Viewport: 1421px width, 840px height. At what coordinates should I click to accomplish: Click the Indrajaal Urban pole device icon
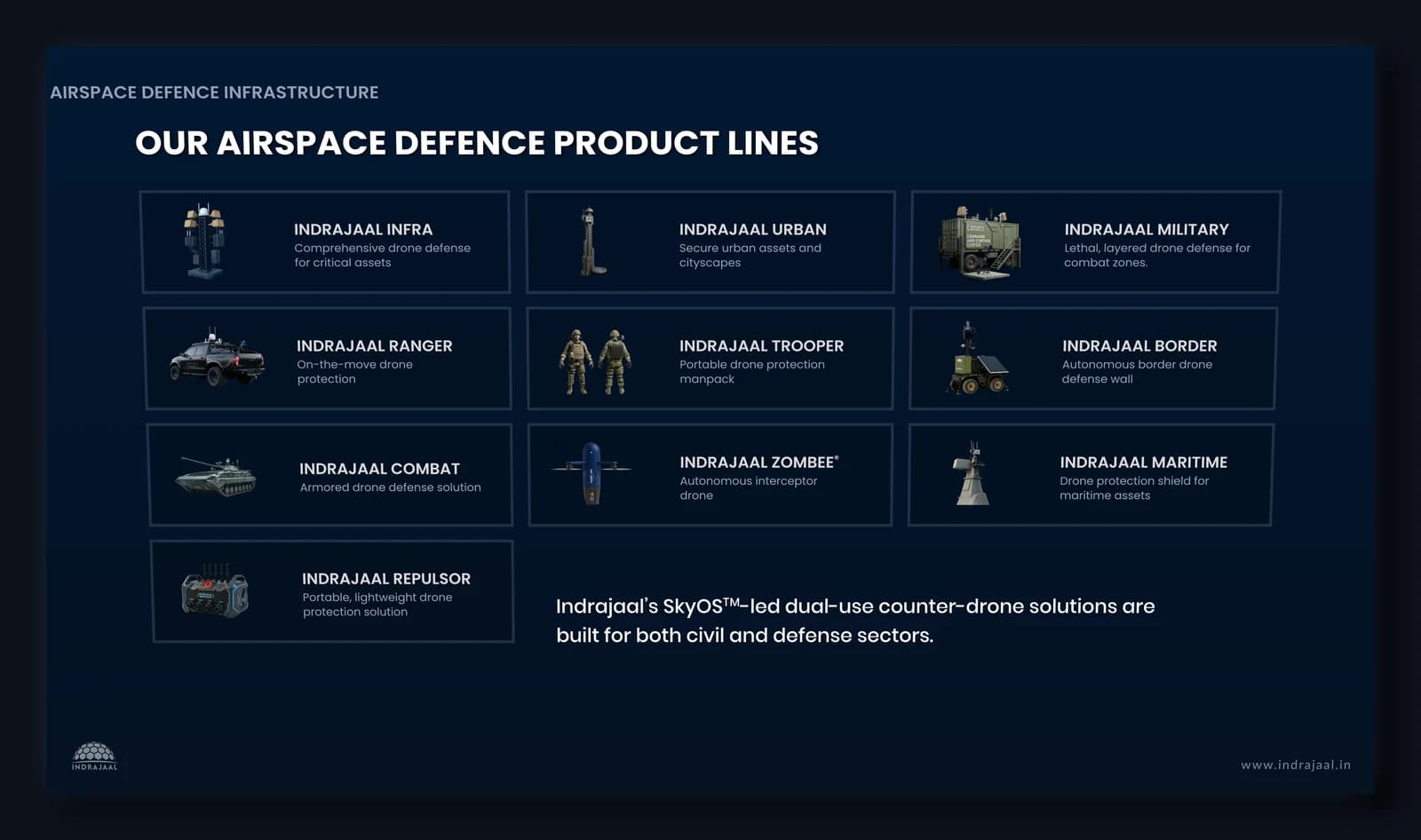click(592, 241)
